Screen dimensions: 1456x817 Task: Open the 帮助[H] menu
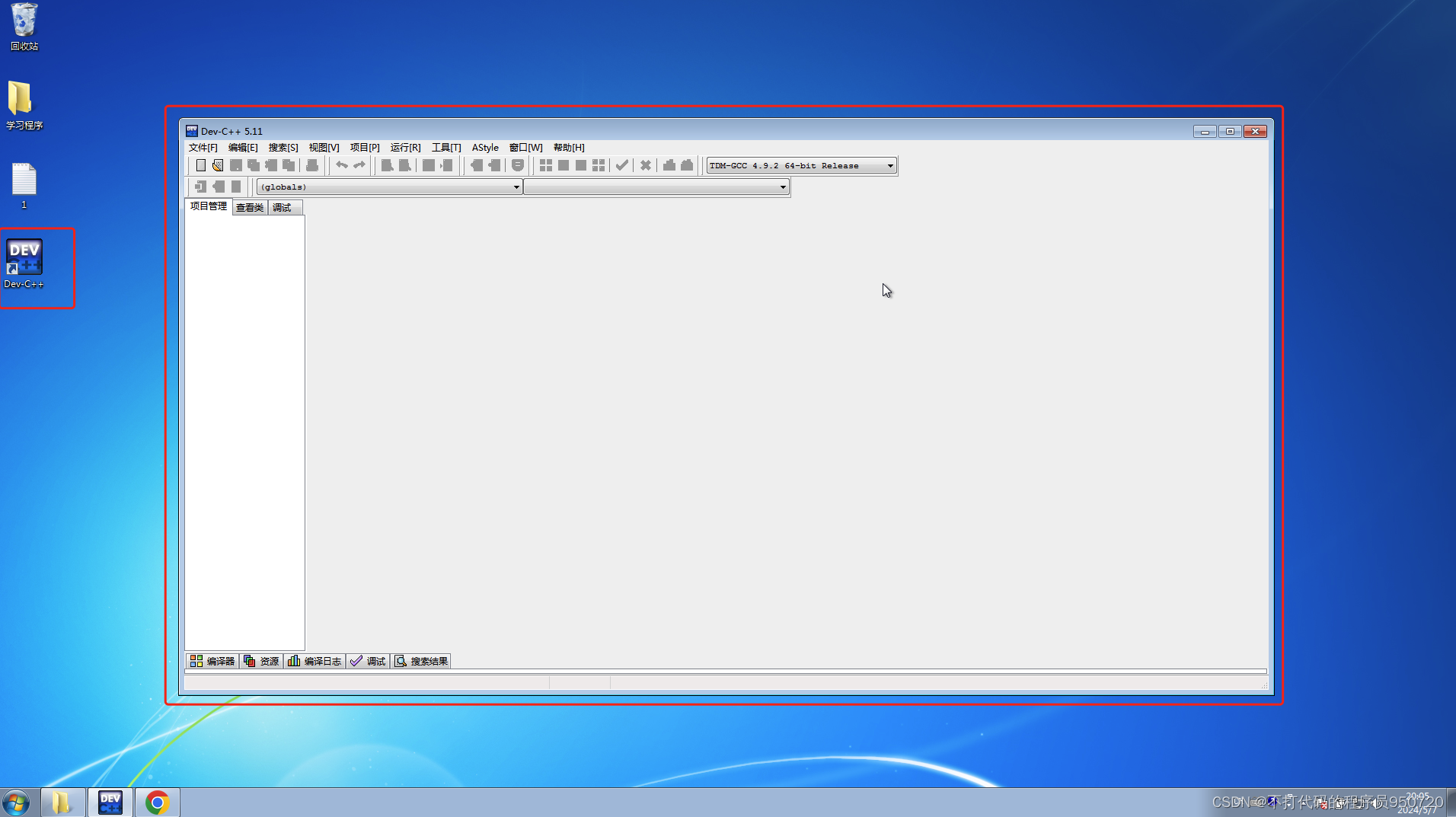click(x=569, y=148)
